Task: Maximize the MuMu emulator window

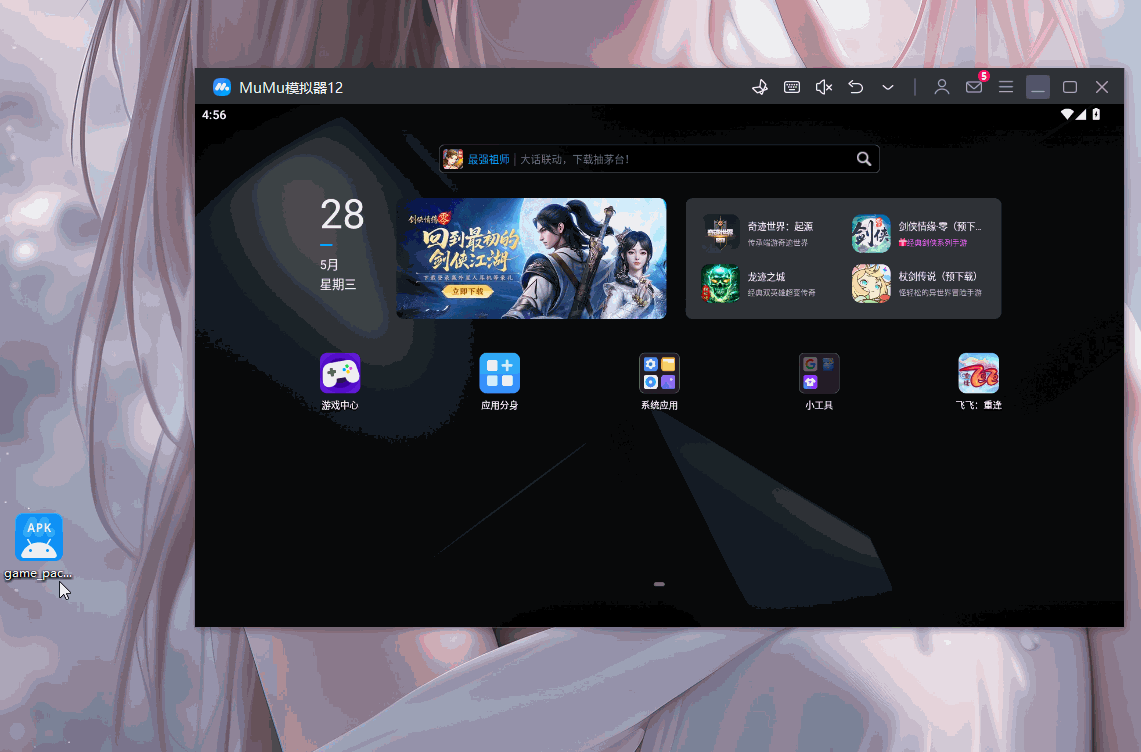Action: (x=1070, y=87)
